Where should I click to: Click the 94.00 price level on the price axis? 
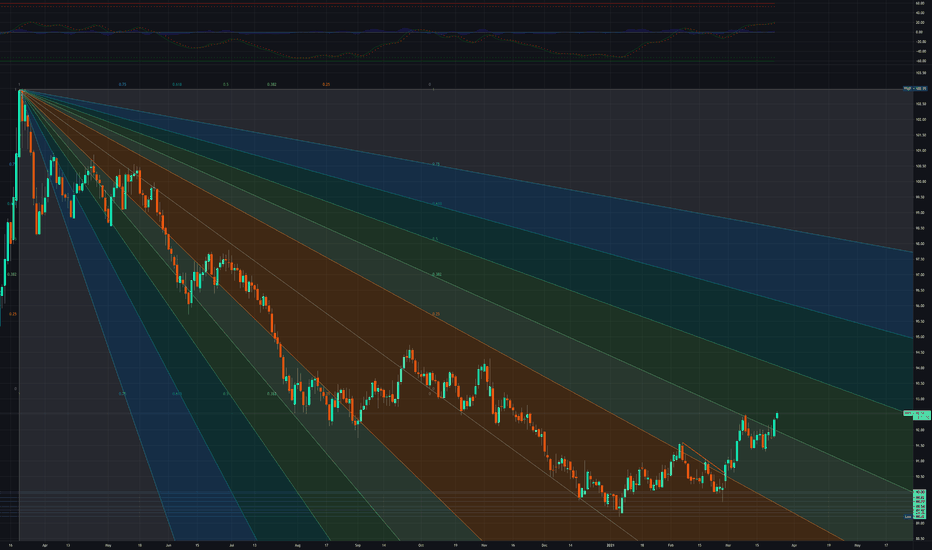pyautogui.click(x=920, y=368)
